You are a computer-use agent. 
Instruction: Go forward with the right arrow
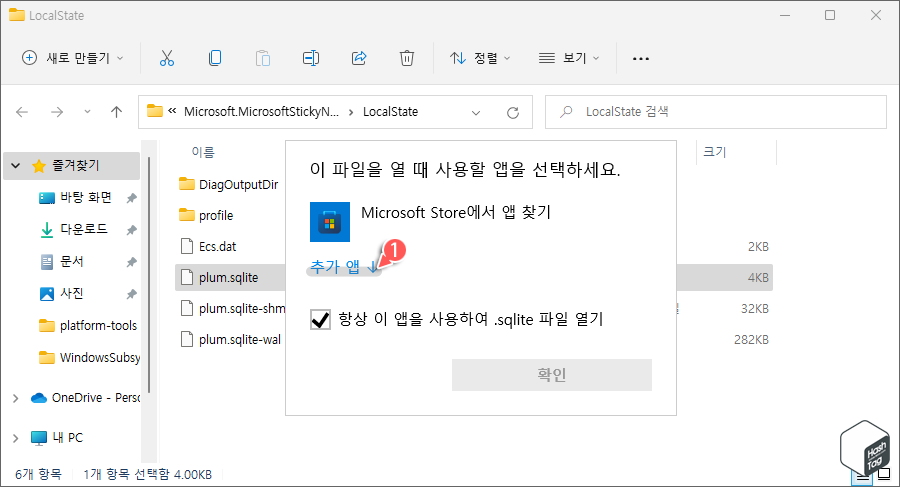[x=57, y=112]
